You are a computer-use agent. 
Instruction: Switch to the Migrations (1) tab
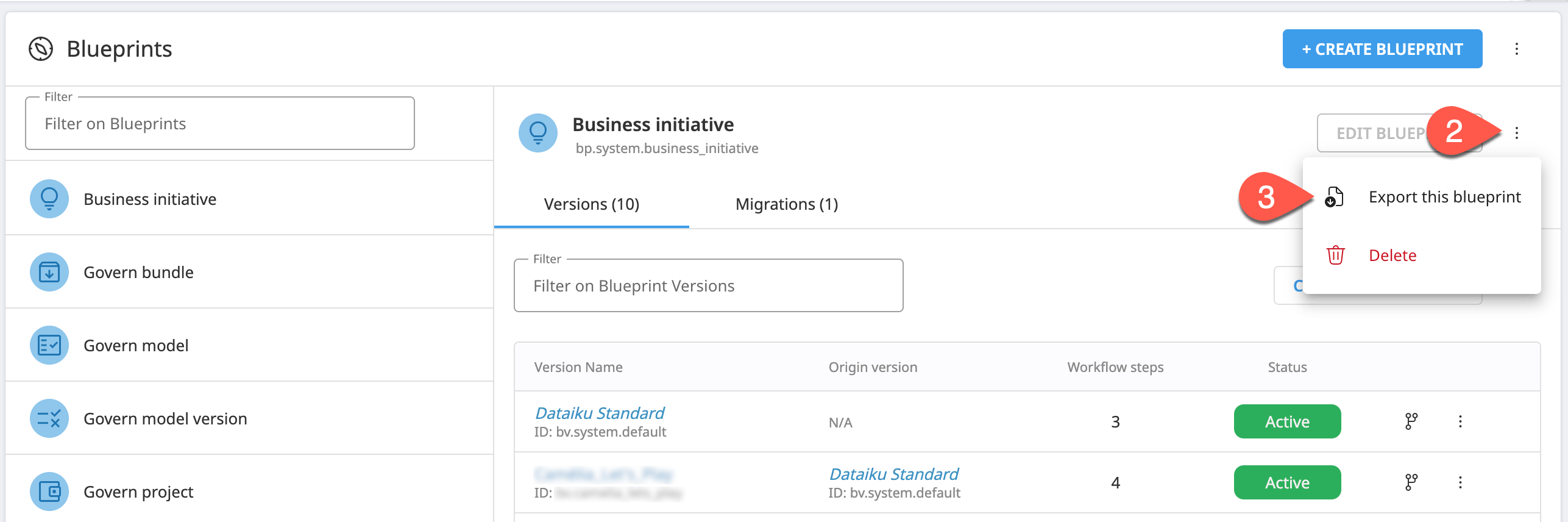787,204
